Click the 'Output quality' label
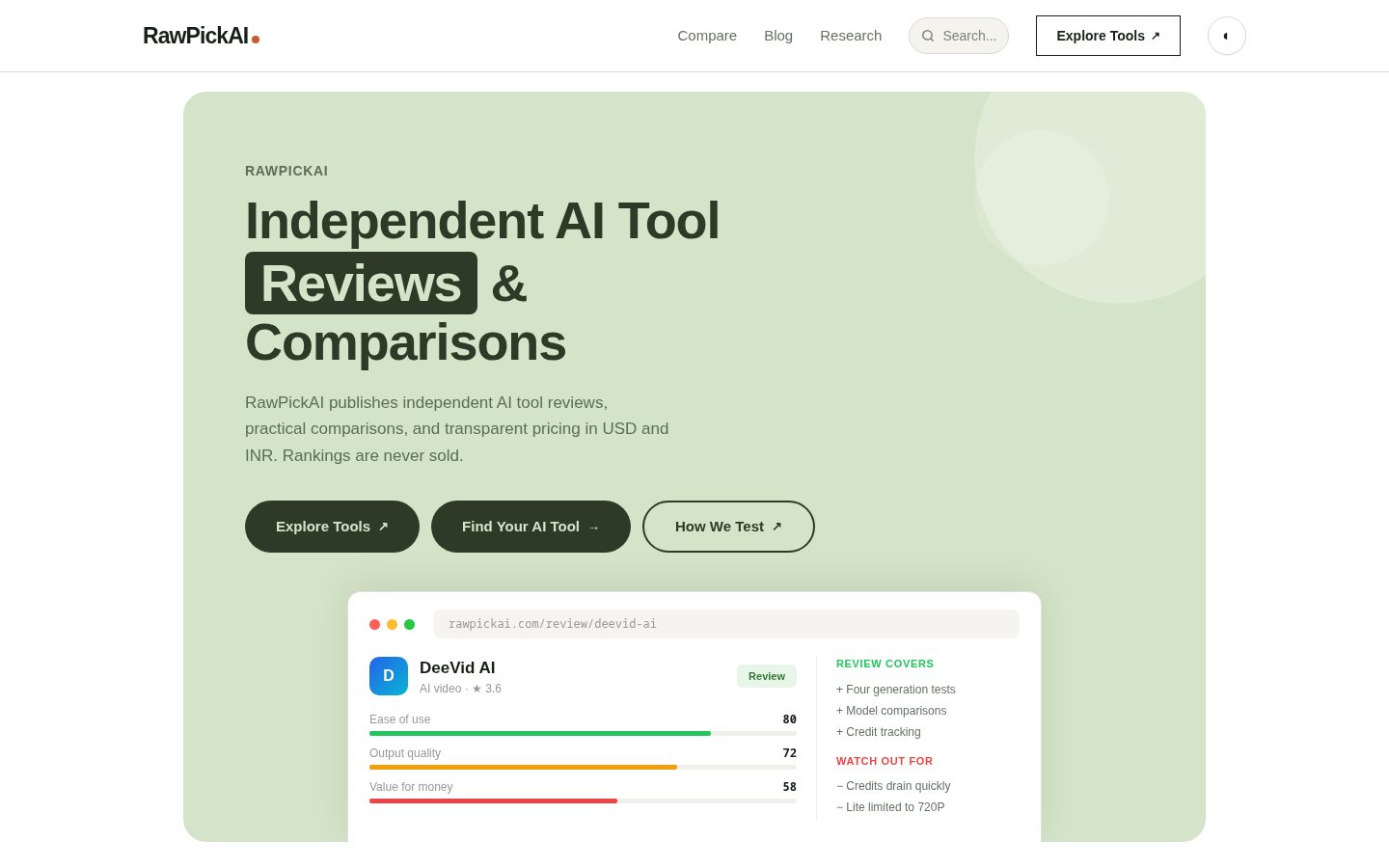Screen dimensions: 1389x868 (405, 753)
